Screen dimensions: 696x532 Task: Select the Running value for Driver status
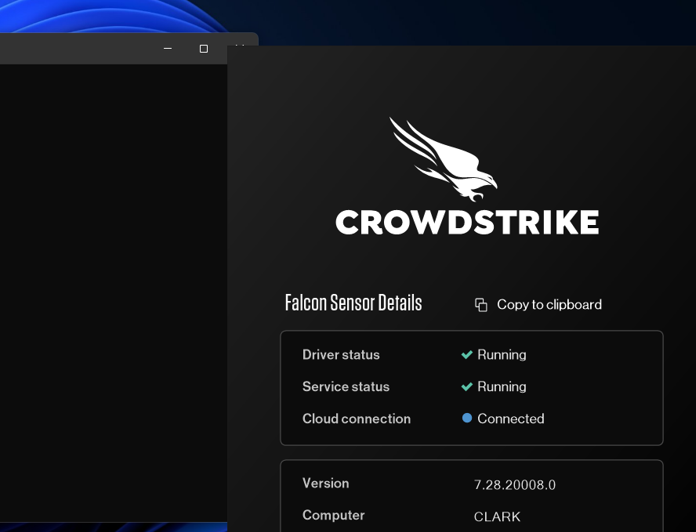coord(502,355)
